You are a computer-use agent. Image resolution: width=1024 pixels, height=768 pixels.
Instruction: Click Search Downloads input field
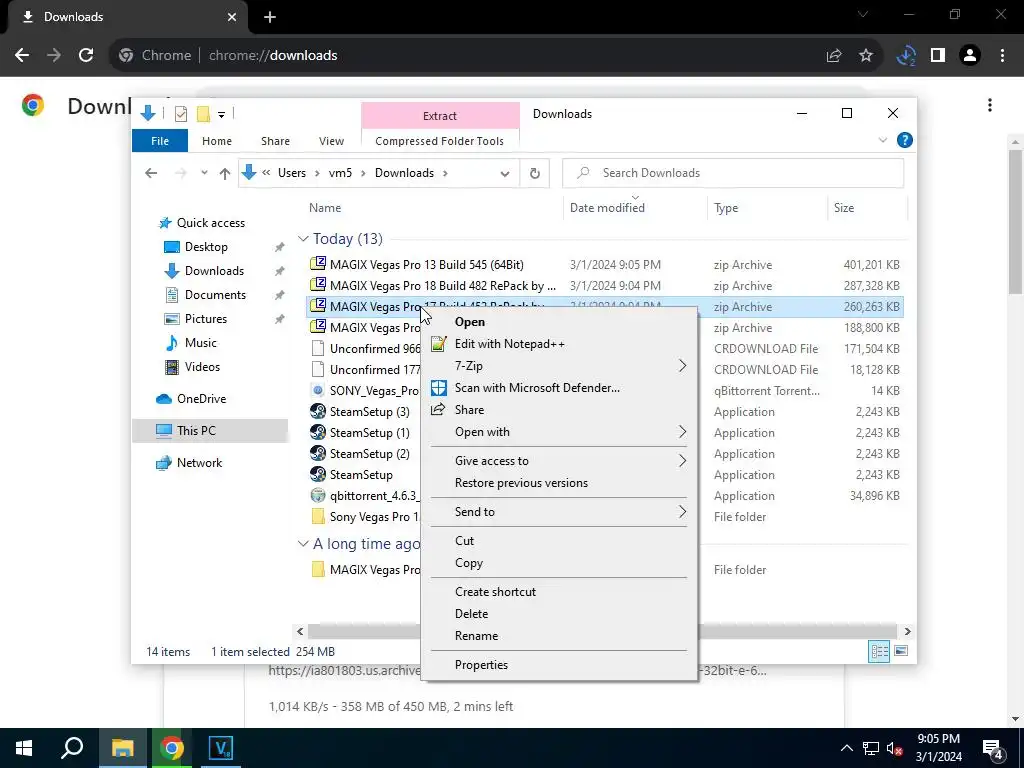(733, 173)
